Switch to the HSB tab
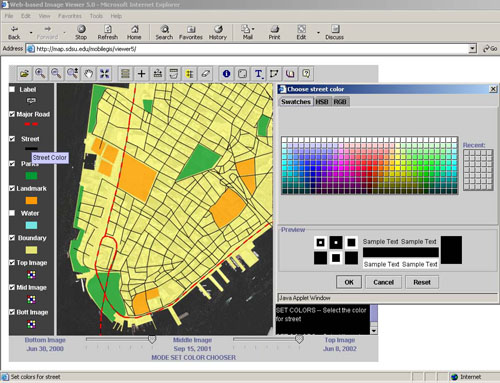Screen dimensions: 500x383 click(x=322, y=102)
